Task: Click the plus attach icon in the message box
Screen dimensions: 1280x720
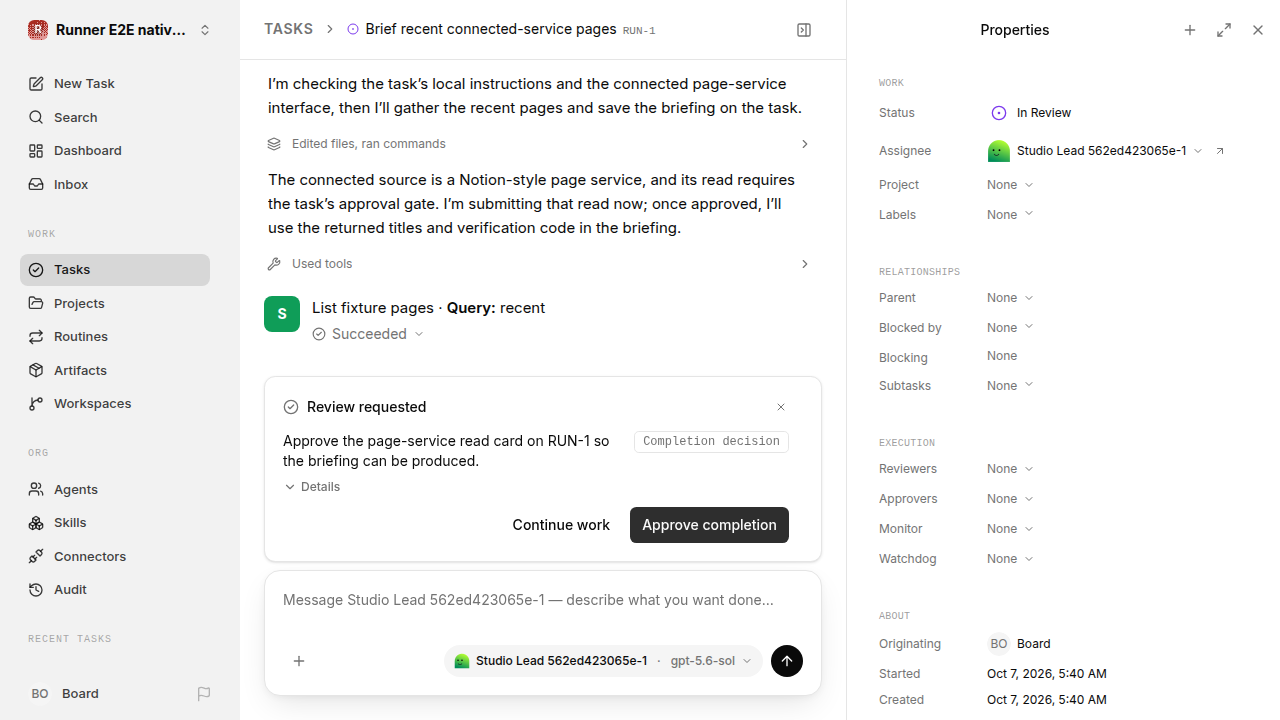Action: [299, 661]
